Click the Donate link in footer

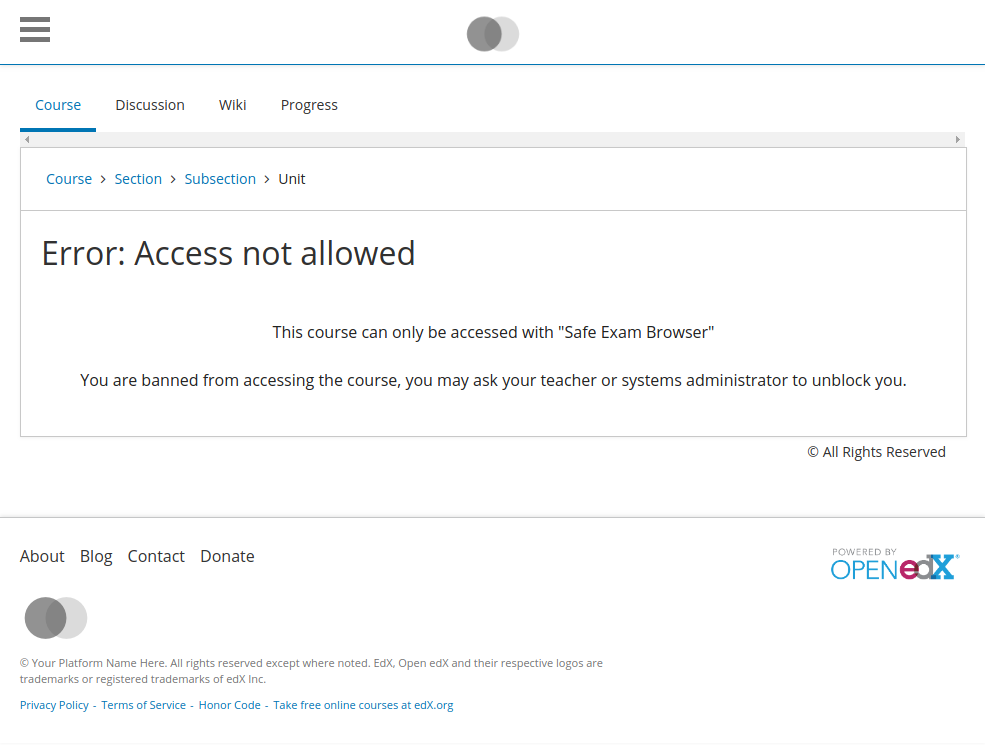(227, 556)
